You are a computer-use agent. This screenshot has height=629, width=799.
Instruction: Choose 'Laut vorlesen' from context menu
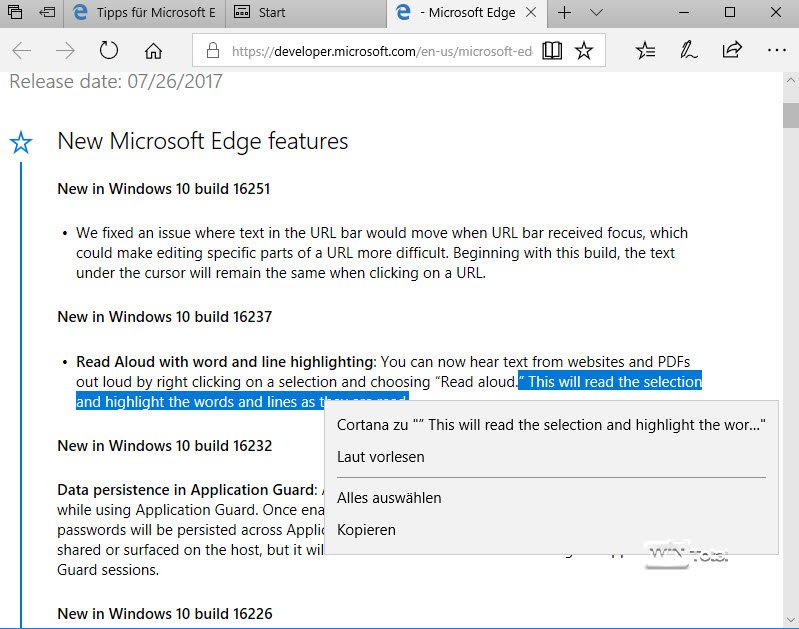381,457
